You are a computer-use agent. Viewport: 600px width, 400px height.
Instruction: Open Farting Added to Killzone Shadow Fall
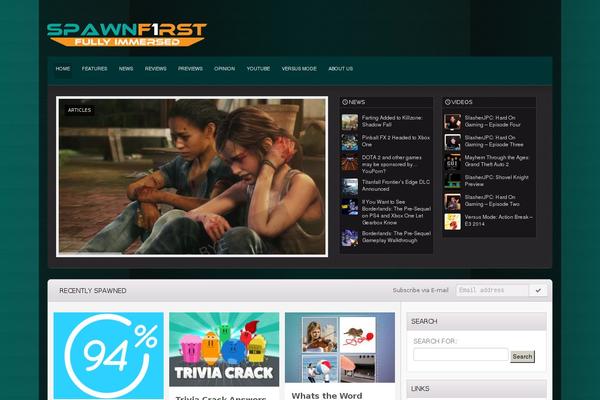coord(392,121)
